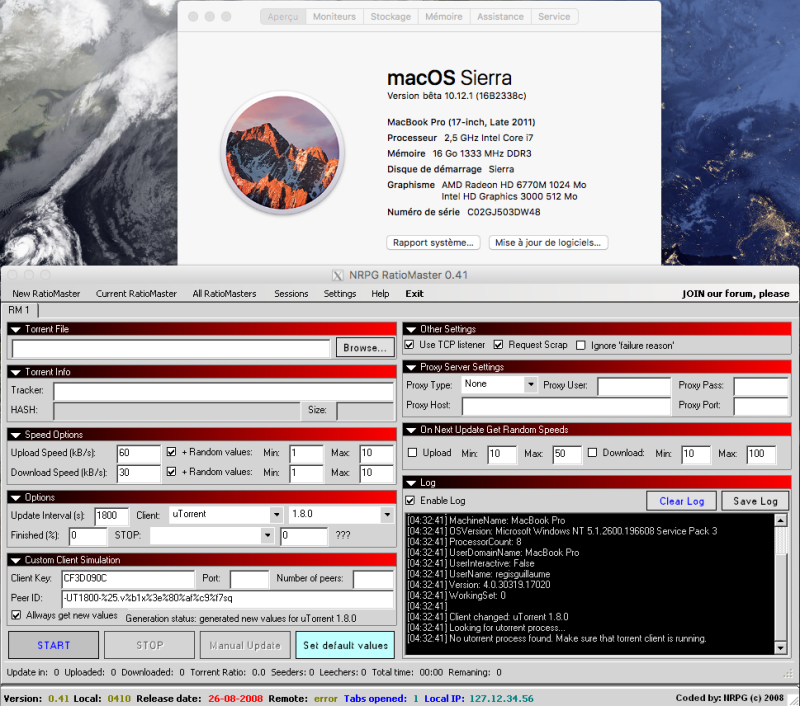Click the Upload Speed field showing 60
Viewport: 800px width, 706px height.
(138, 453)
